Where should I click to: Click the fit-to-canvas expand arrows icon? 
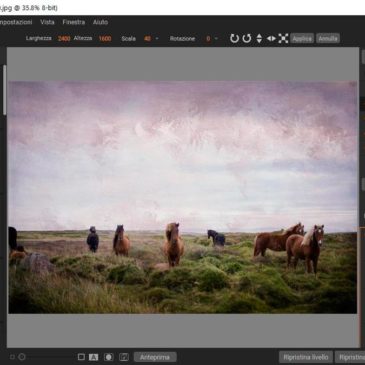pyautogui.click(x=283, y=39)
